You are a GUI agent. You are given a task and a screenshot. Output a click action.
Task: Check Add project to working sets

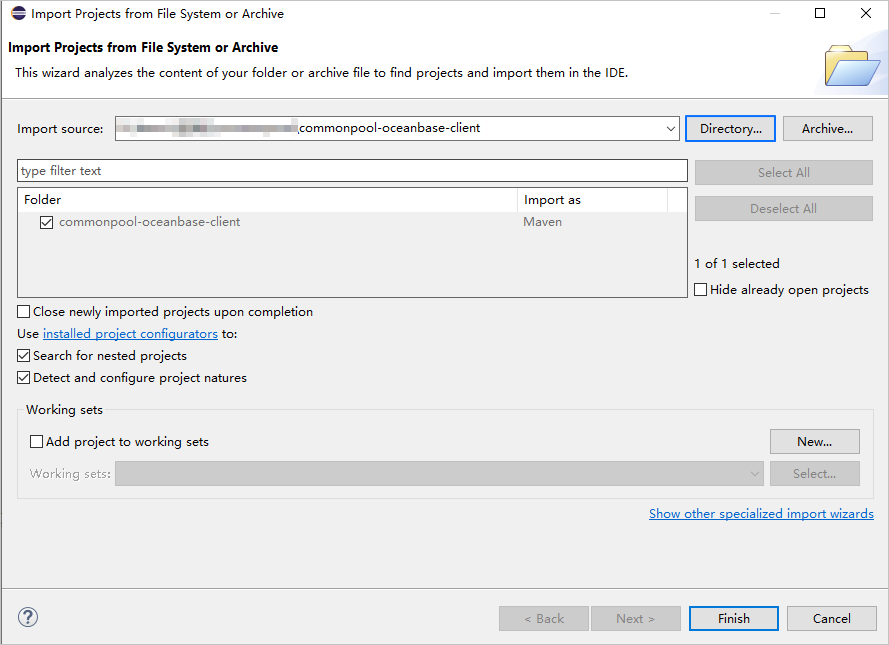(x=37, y=442)
